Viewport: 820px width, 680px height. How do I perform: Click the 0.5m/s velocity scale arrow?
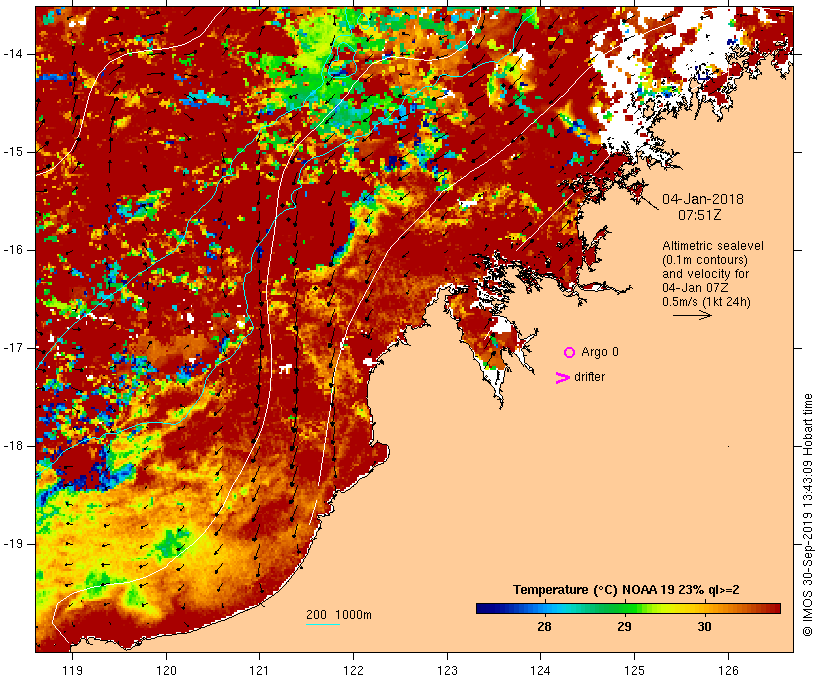tap(692, 315)
